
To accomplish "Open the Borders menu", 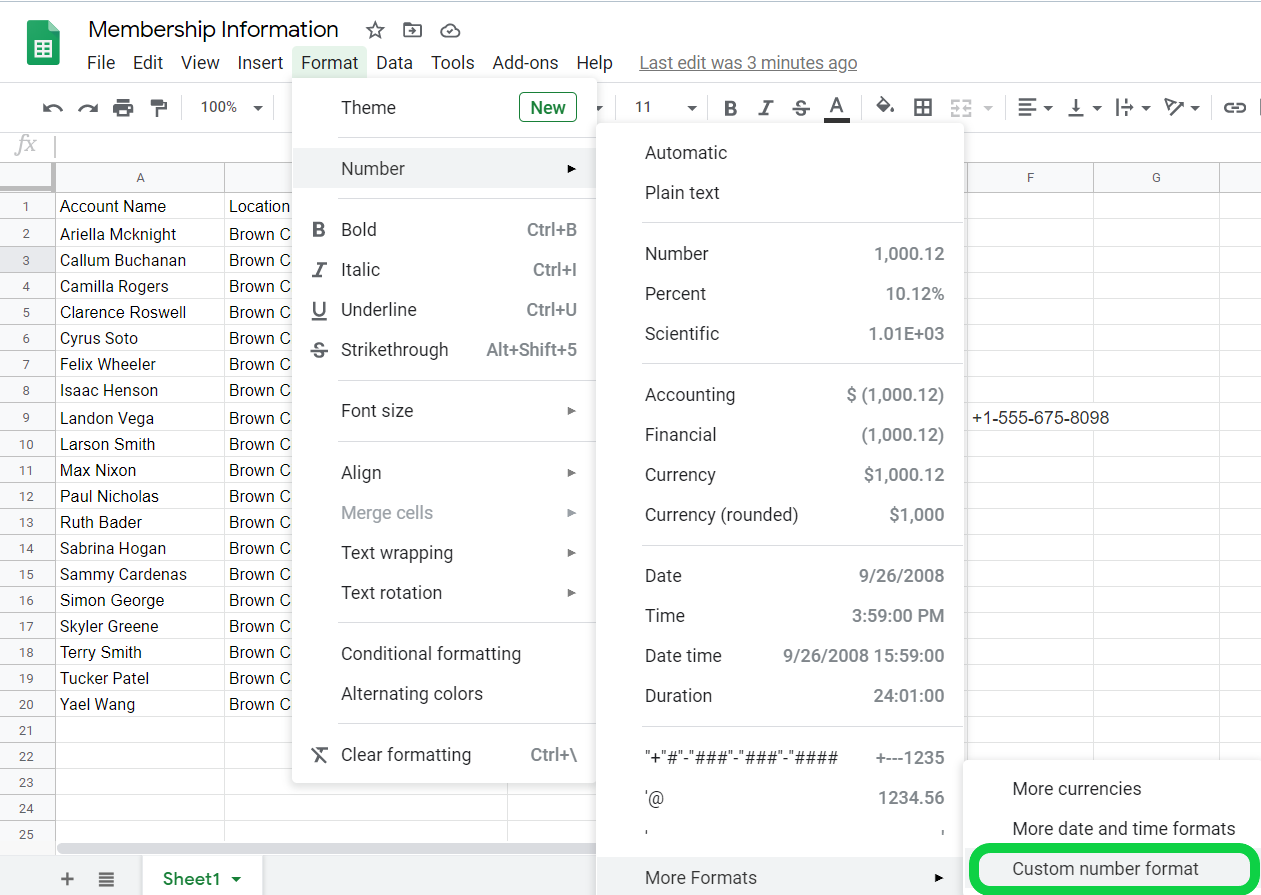I will tap(923, 107).
